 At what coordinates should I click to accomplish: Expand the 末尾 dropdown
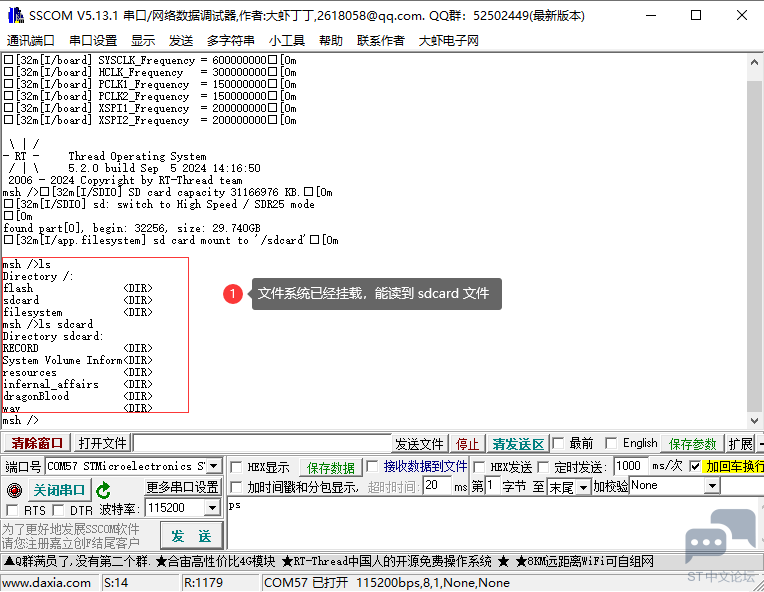(x=583, y=487)
